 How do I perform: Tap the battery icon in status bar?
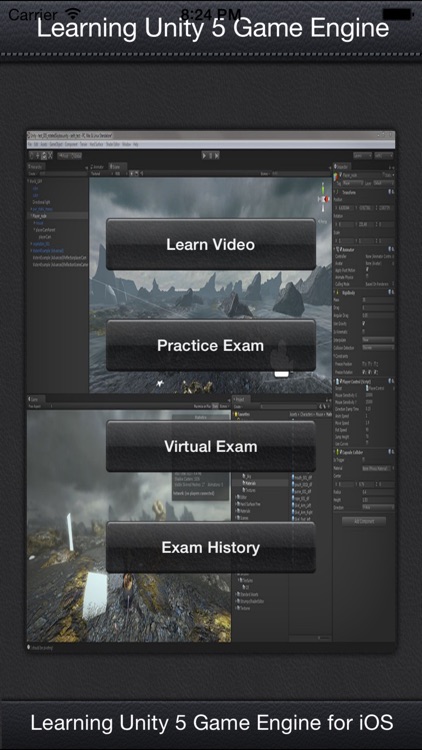click(398, 13)
